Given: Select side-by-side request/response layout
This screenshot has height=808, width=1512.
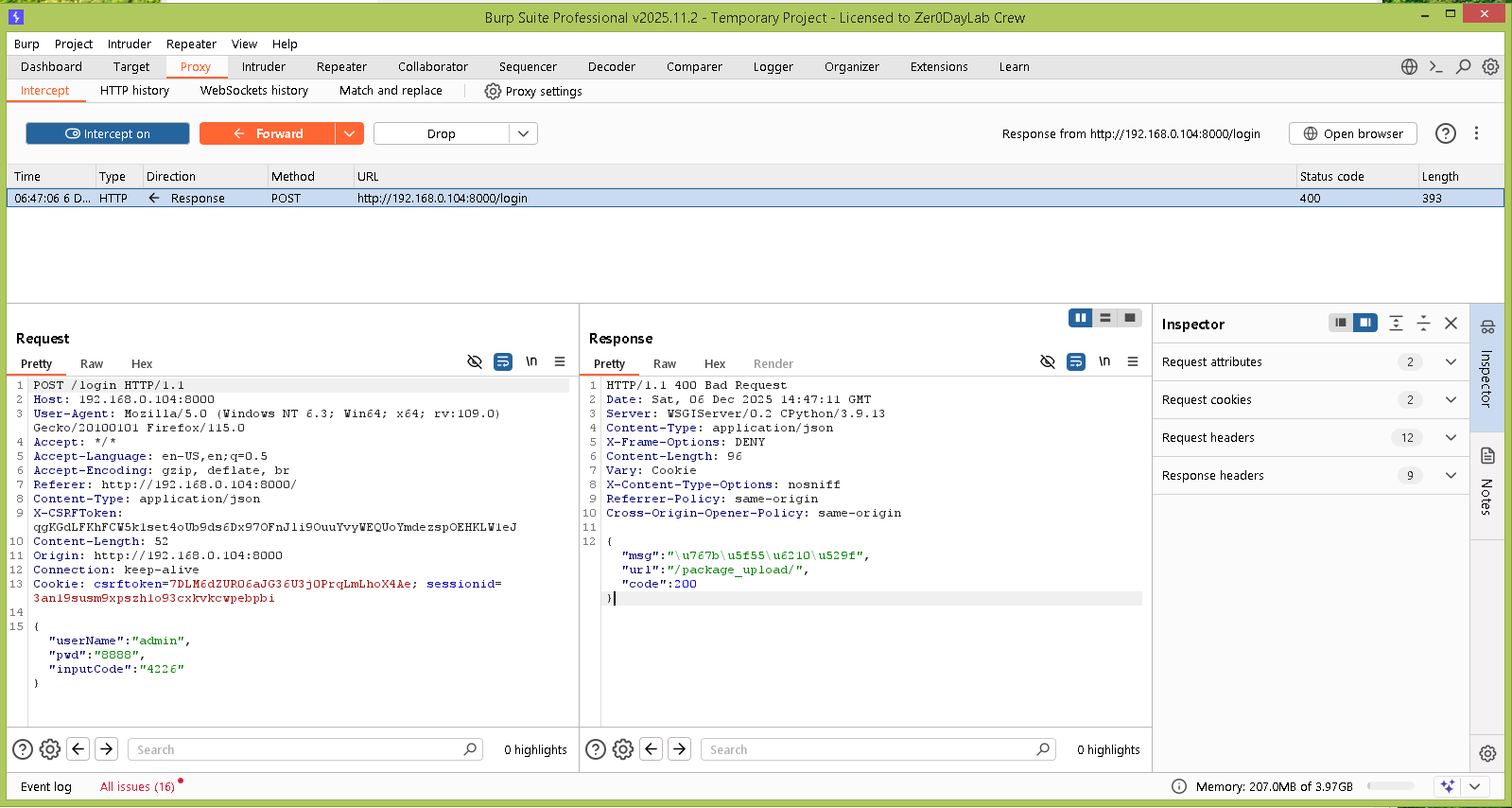Looking at the screenshot, I should click(x=1081, y=318).
